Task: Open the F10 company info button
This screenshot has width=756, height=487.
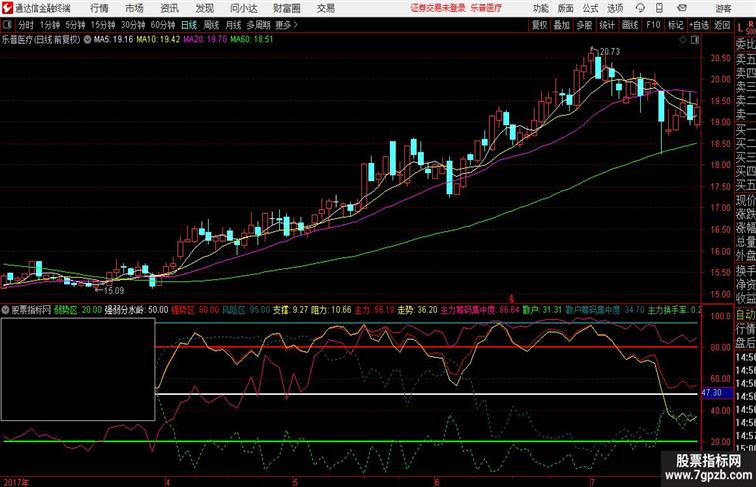Action: (x=653, y=25)
